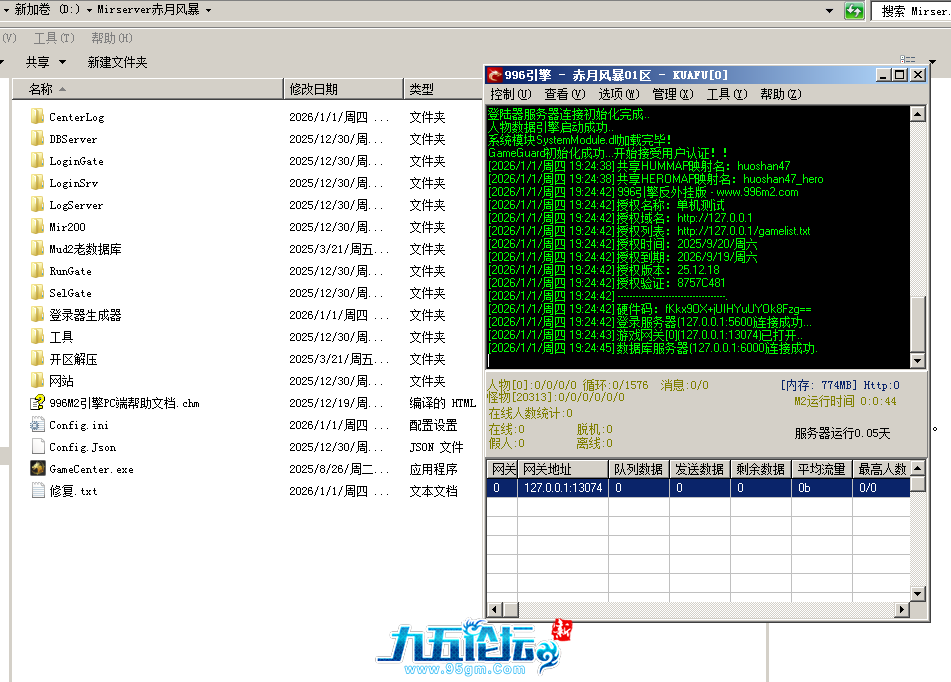This screenshot has width=951, height=682.
Task: Click the 新建文件夹 button
Action: 117,62
